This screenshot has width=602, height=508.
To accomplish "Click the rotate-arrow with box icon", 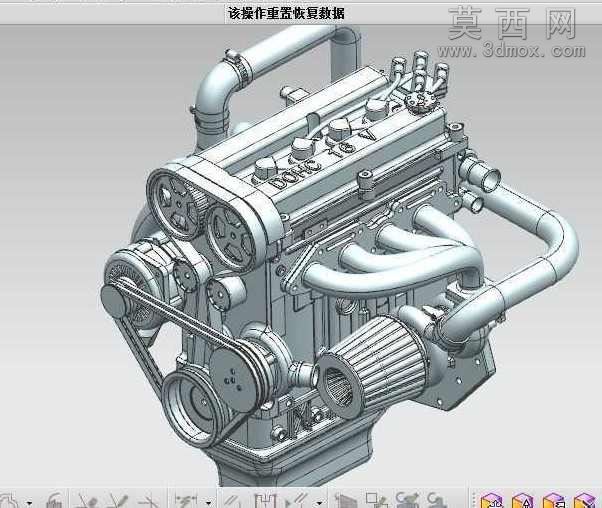I will [407, 500].
